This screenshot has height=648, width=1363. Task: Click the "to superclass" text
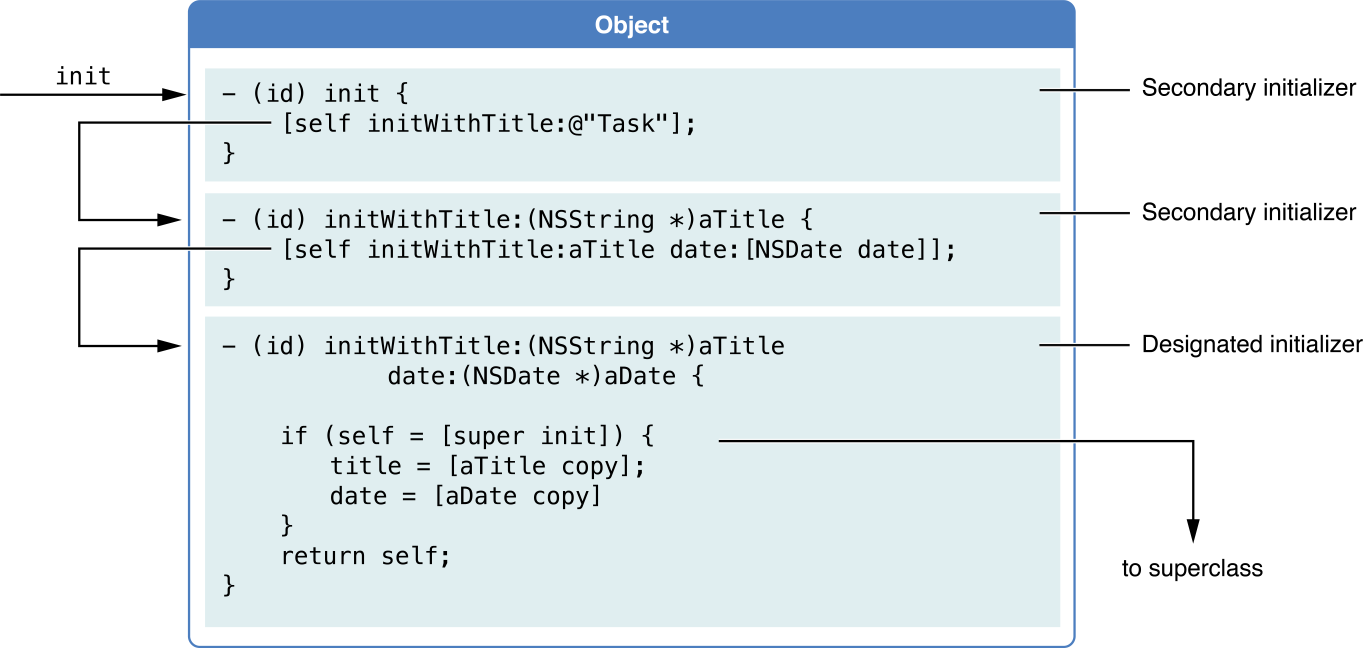(1192, 569)
